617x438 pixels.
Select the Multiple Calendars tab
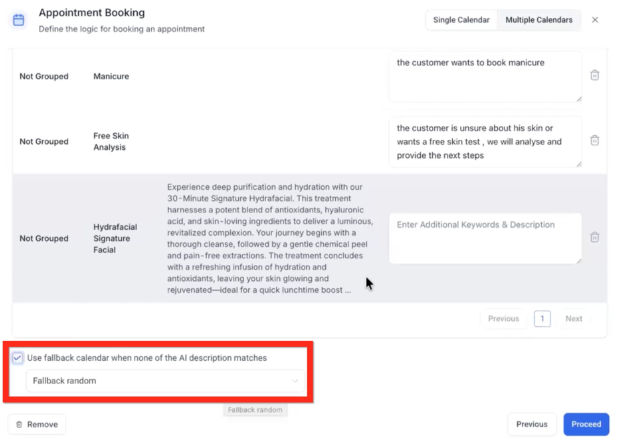pos(539,19)
